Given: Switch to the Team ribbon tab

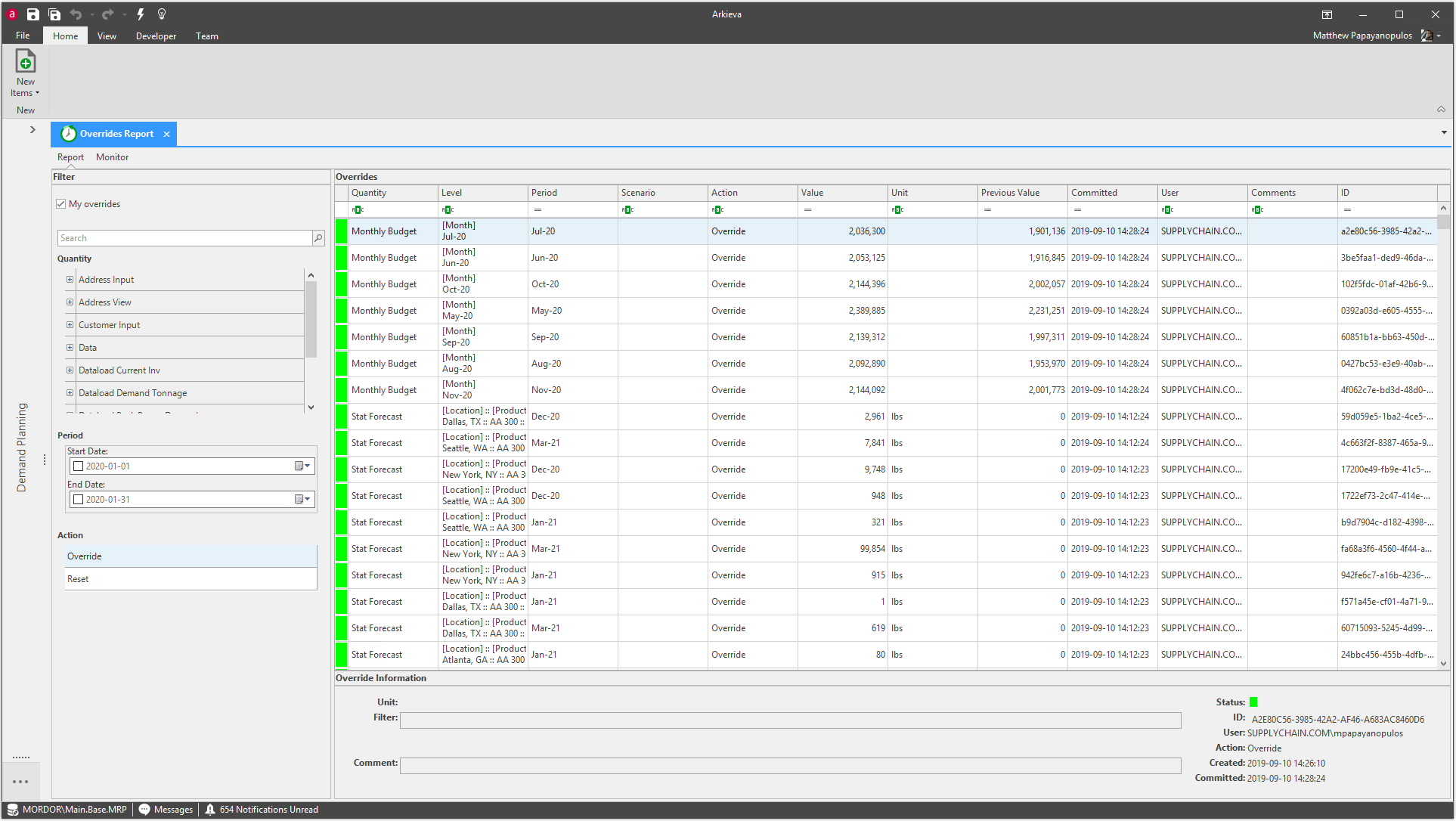Looking at the screenshot, I should click(x=206, y=36).
